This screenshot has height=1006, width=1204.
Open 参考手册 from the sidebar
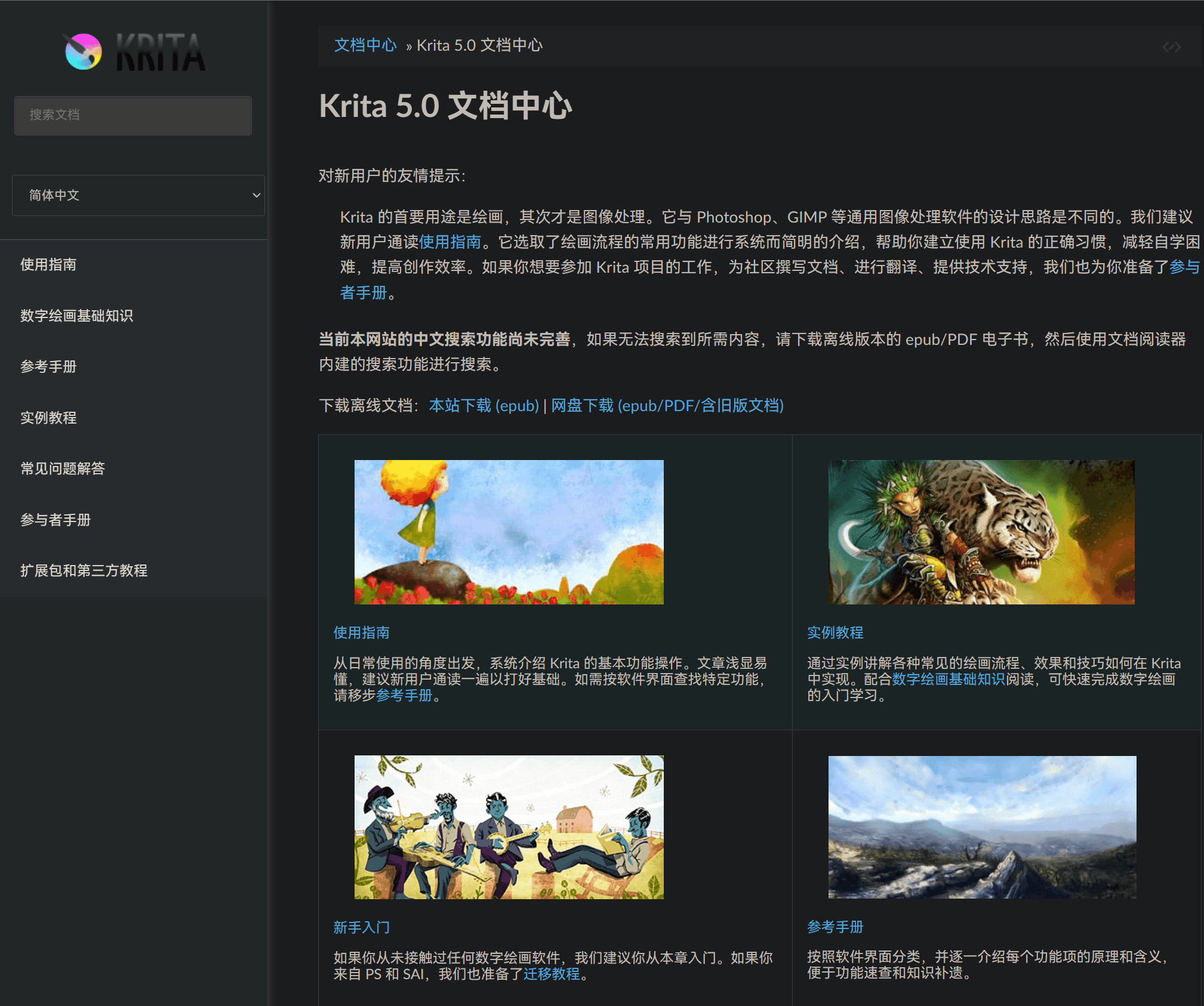click(48, 367)
